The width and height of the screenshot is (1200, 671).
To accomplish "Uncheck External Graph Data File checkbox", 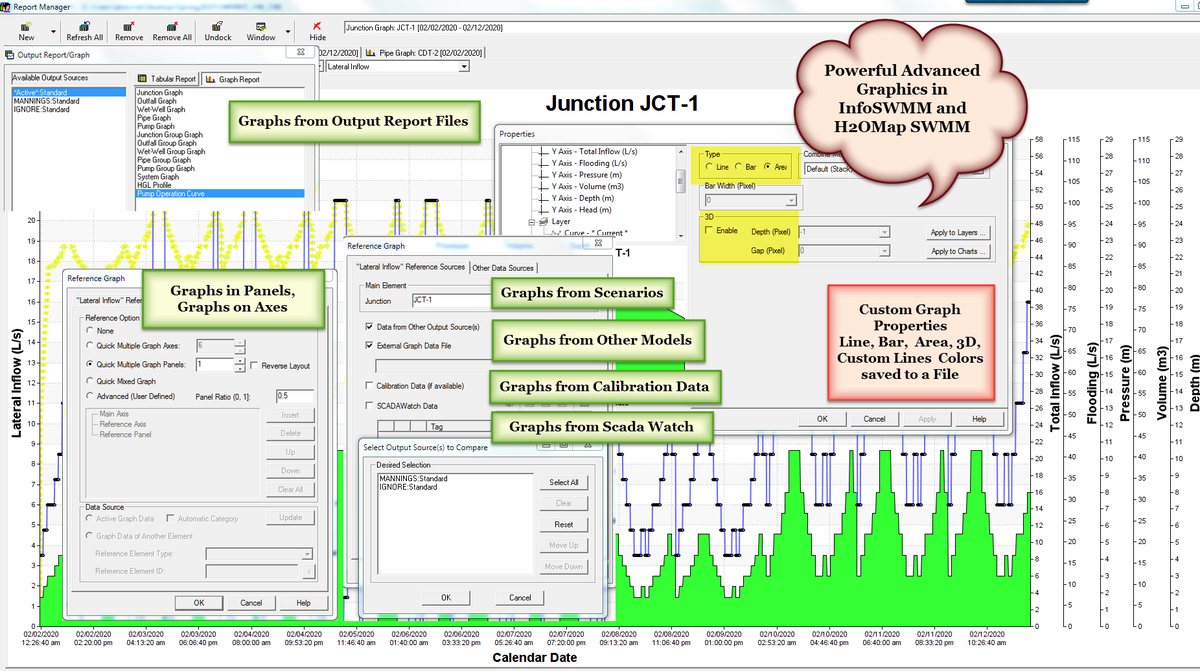I will [x=370, y=344].
